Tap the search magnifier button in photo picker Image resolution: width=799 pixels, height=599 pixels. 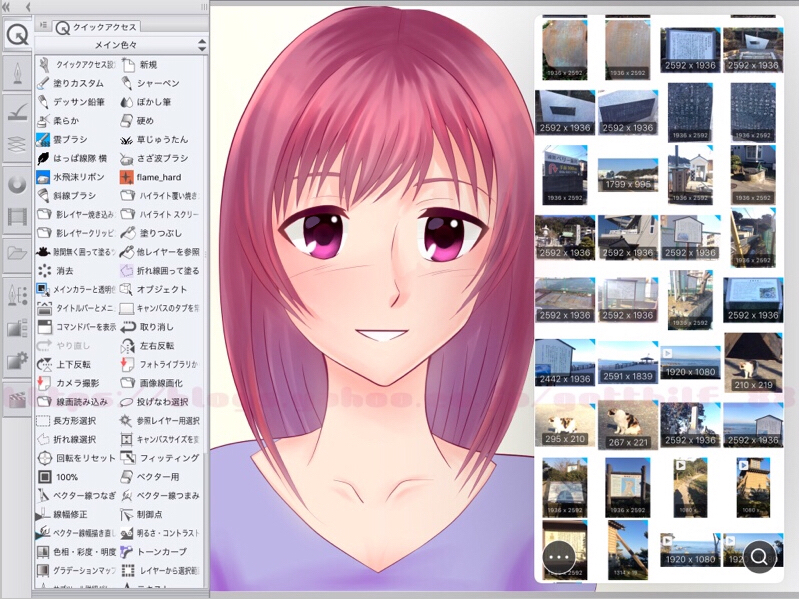point(759,555)
